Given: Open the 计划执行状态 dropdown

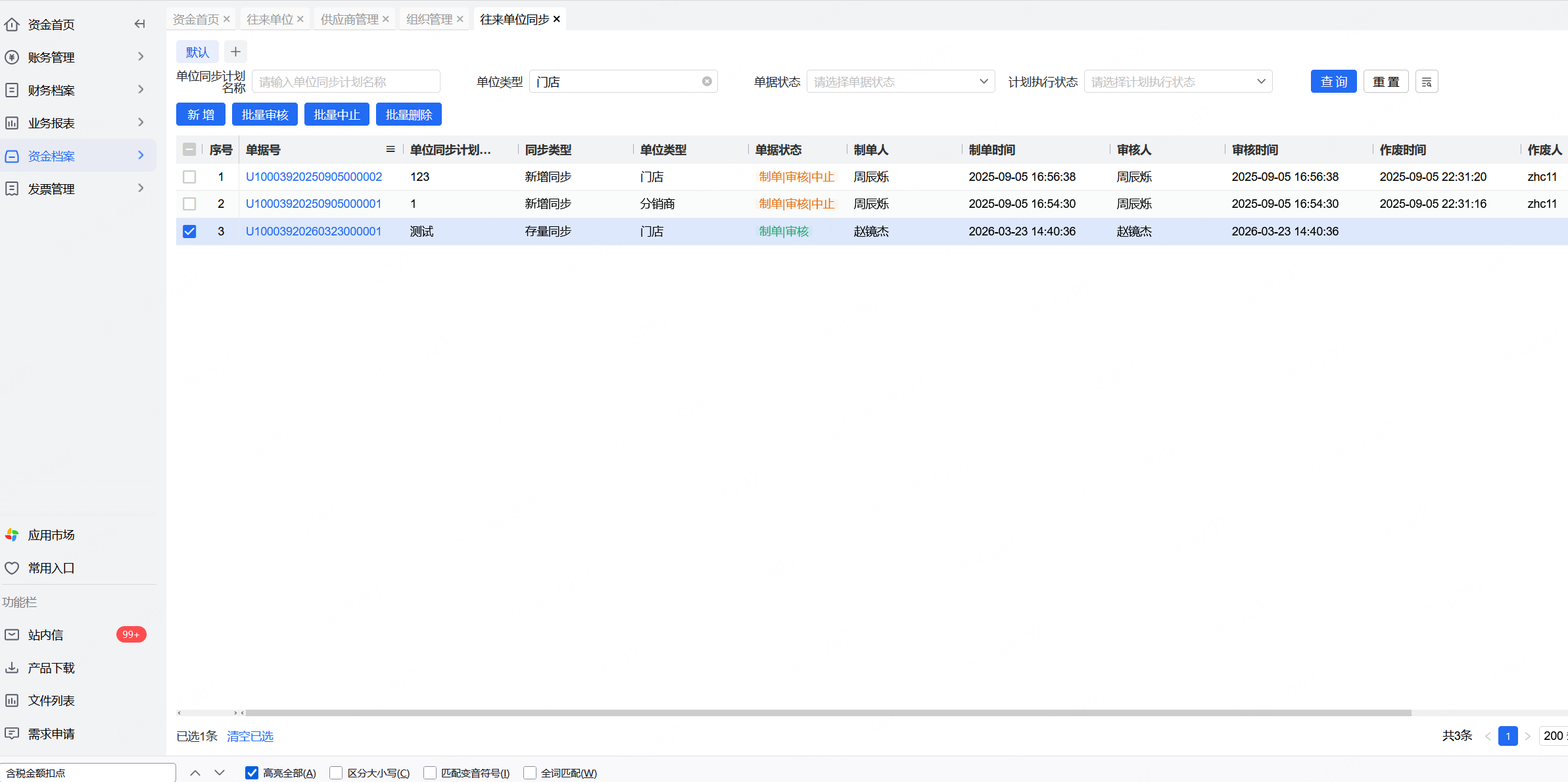Looking at the screenshot, I should pos(1177,82).
